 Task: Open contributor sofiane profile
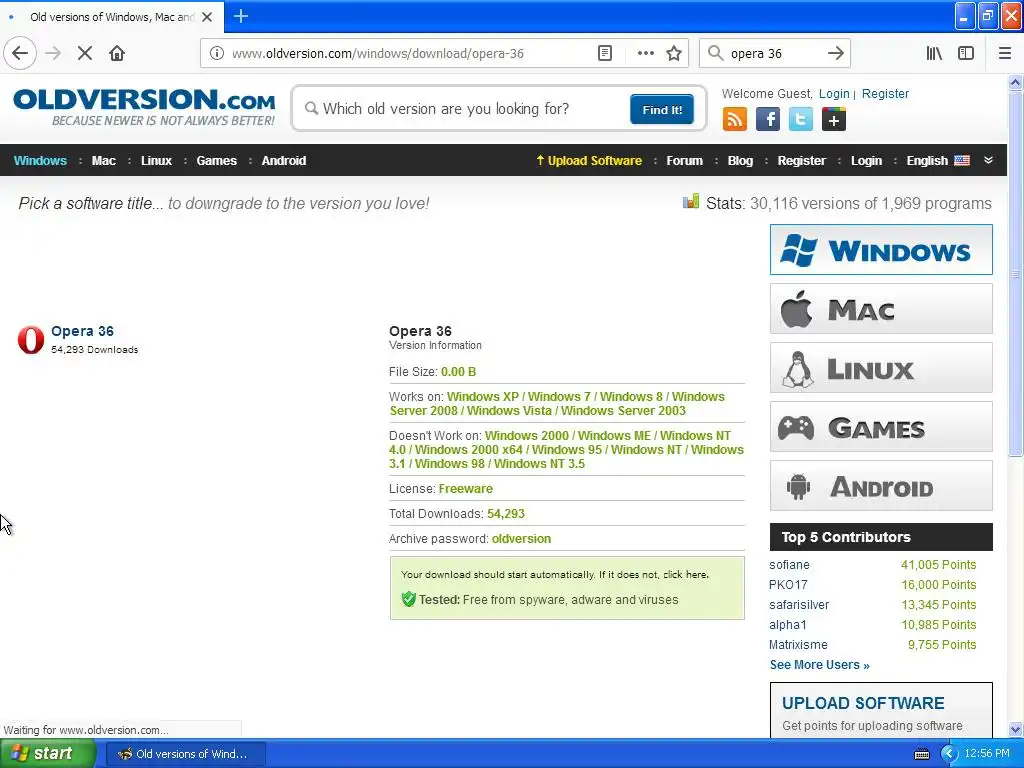click(789, 565)
